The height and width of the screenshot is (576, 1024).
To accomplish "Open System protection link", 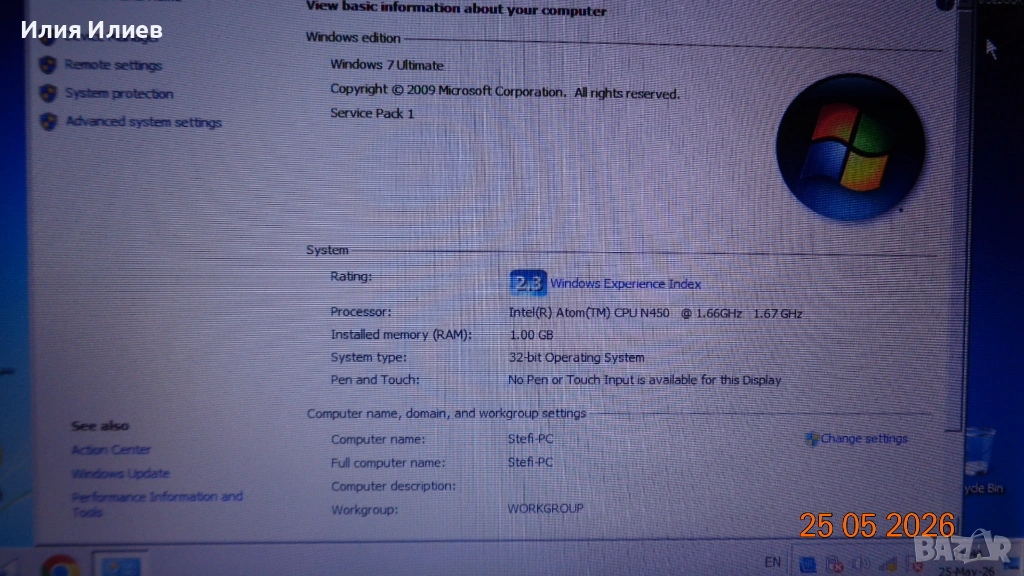I will click(119, 93).
